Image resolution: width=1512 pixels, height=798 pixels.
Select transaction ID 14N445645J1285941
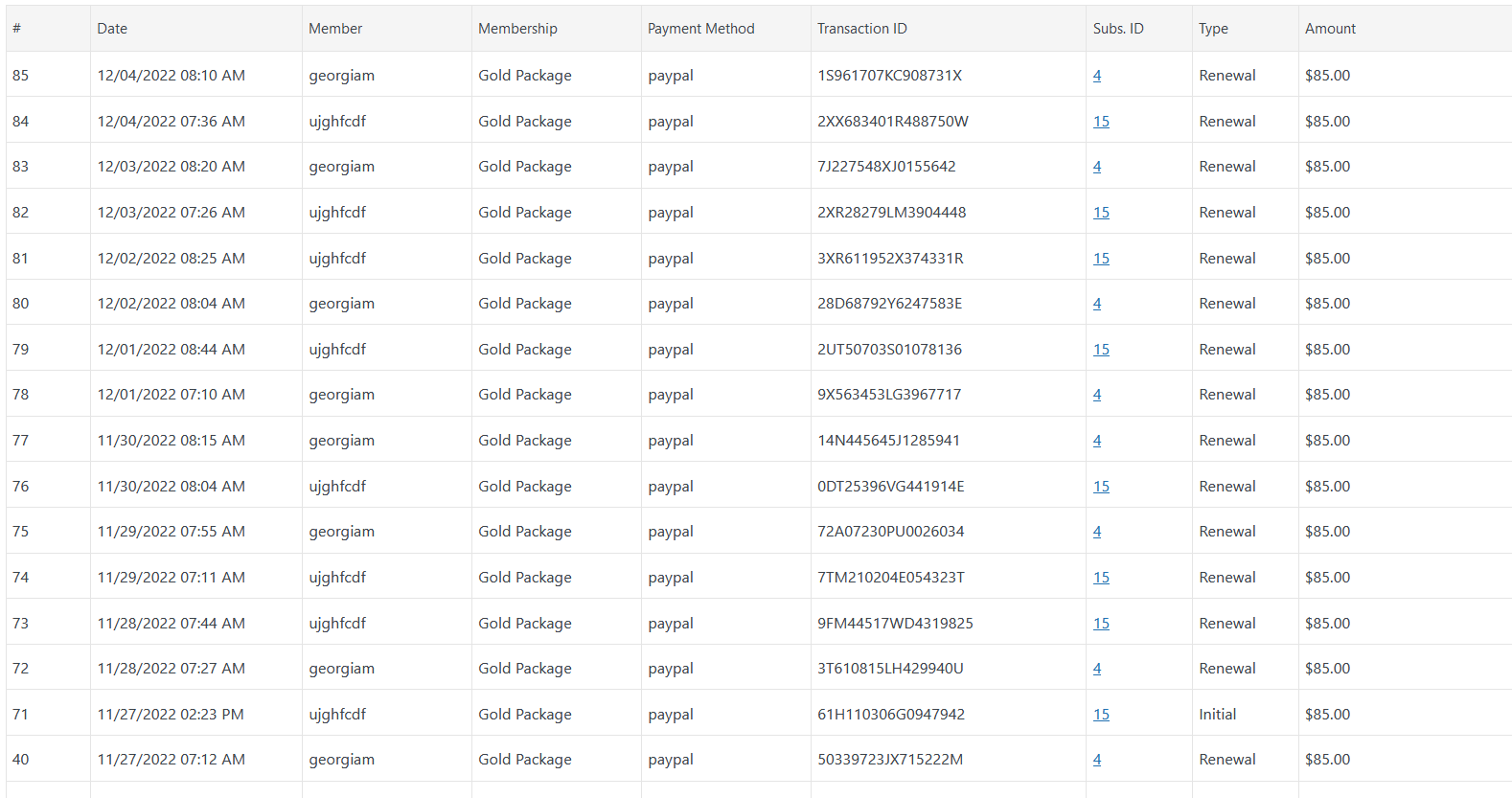click(888, 441)
